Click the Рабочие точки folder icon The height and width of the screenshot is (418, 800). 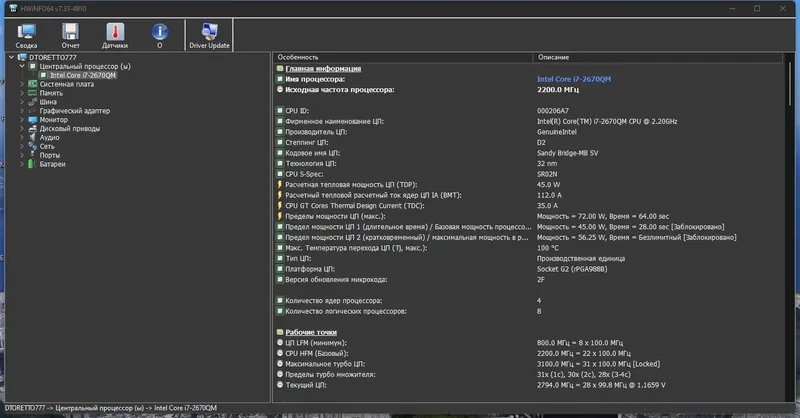[x=280, y=332]
